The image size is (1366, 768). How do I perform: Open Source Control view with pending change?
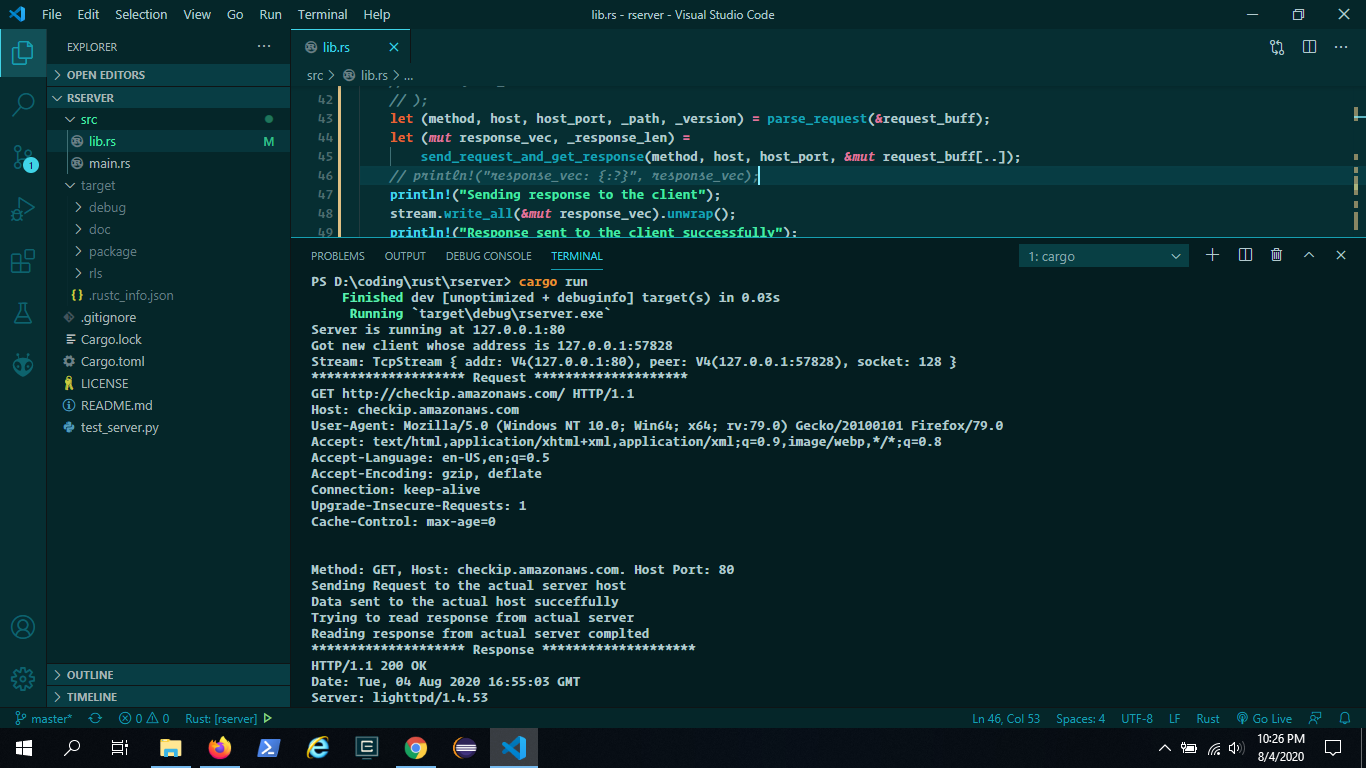click(x=23, y=157)
